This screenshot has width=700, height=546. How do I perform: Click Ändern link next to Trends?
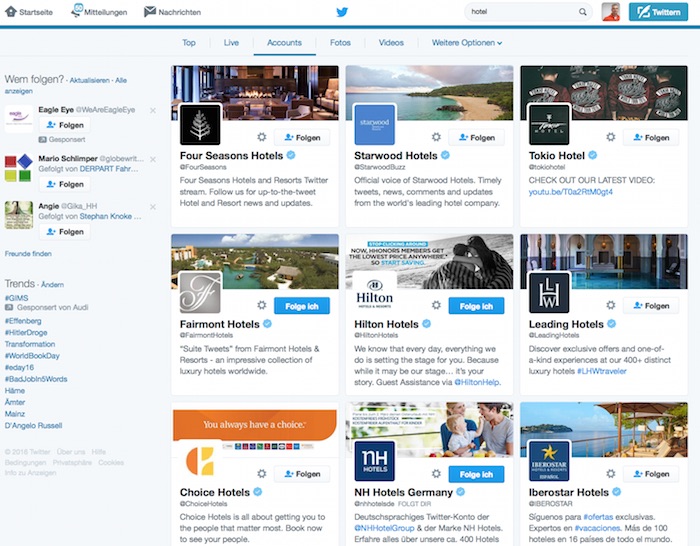click(52, 284)
